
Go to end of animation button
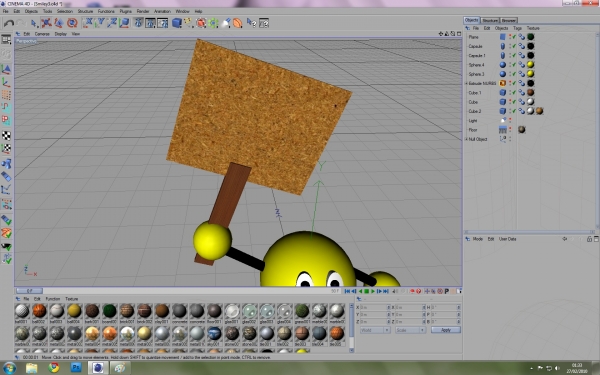click(386, 292)
